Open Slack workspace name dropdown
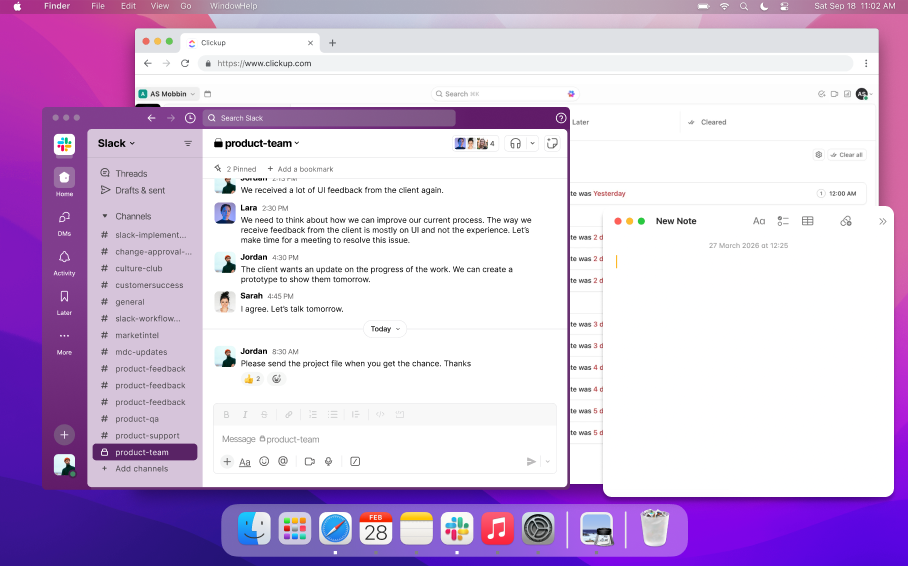Viewport: 908px width, 566px height. [x=116, y=143]
